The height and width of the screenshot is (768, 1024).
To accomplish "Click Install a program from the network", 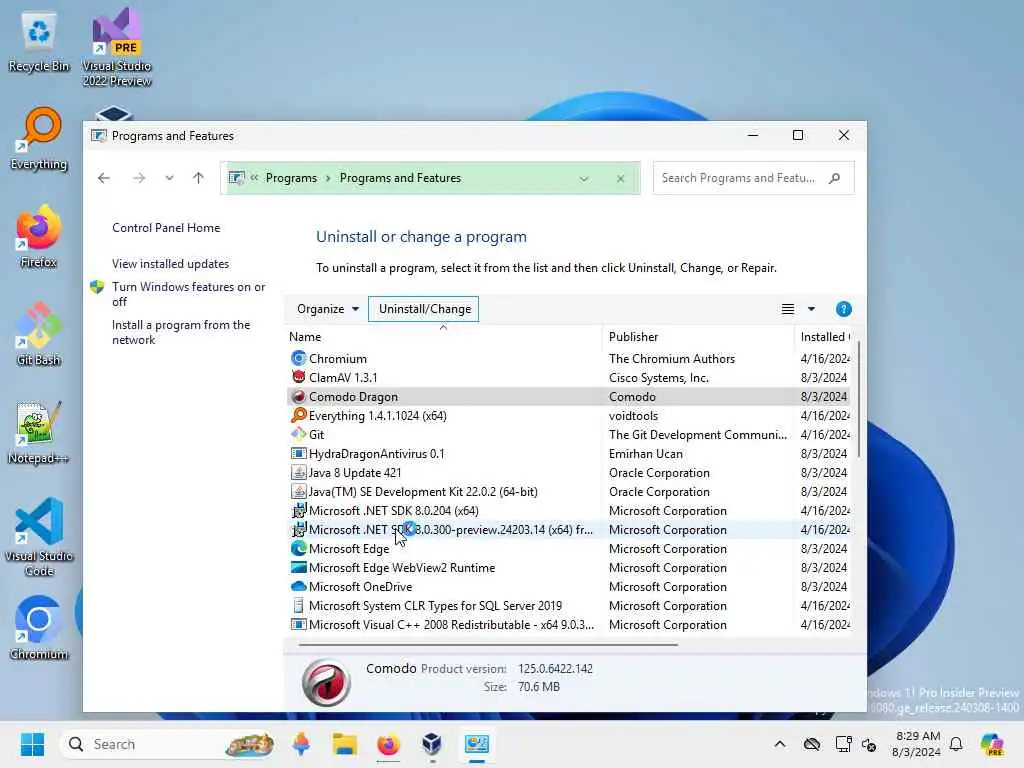I will point(181,332).
